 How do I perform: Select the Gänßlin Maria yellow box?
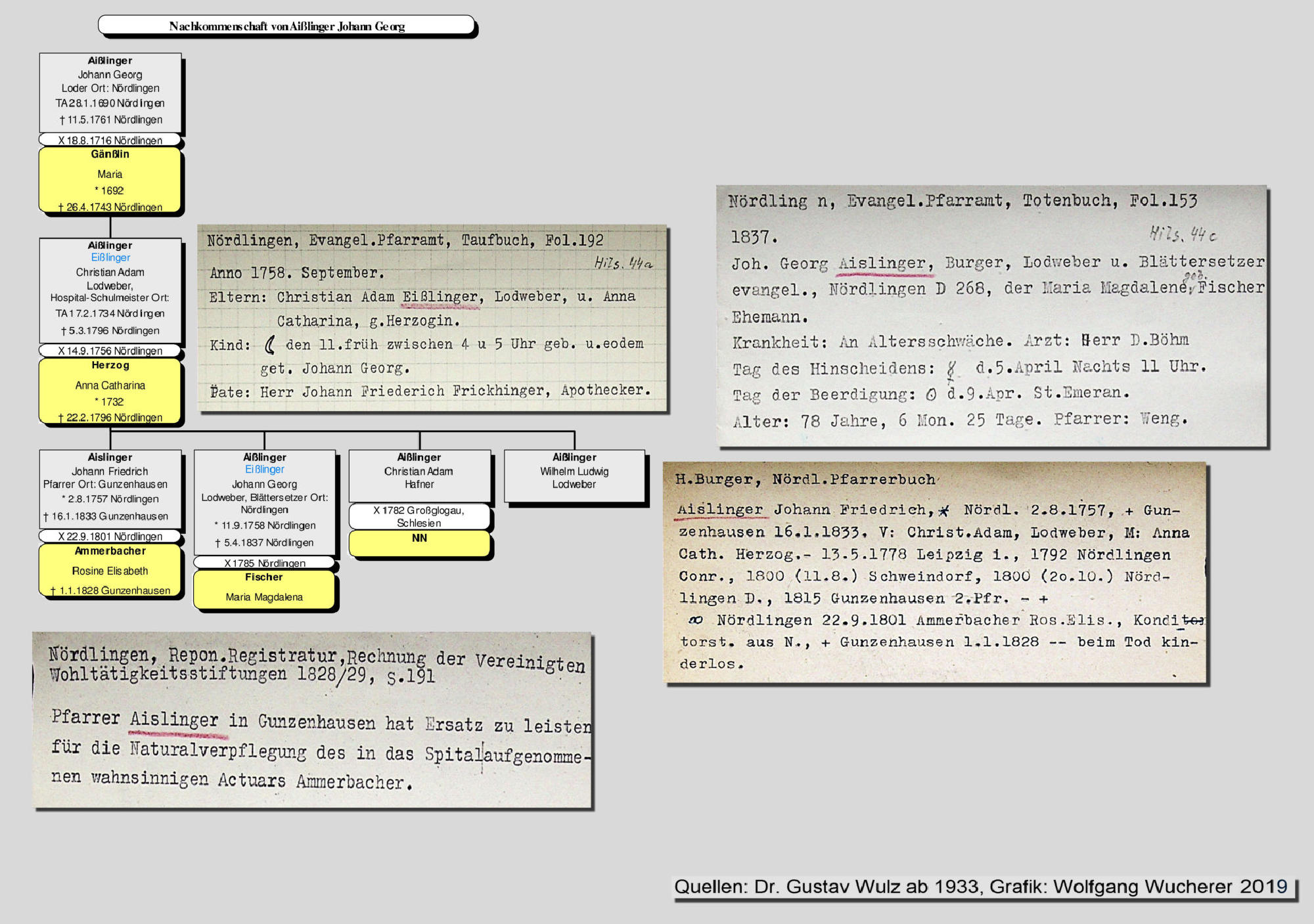[x=110, y=180]
